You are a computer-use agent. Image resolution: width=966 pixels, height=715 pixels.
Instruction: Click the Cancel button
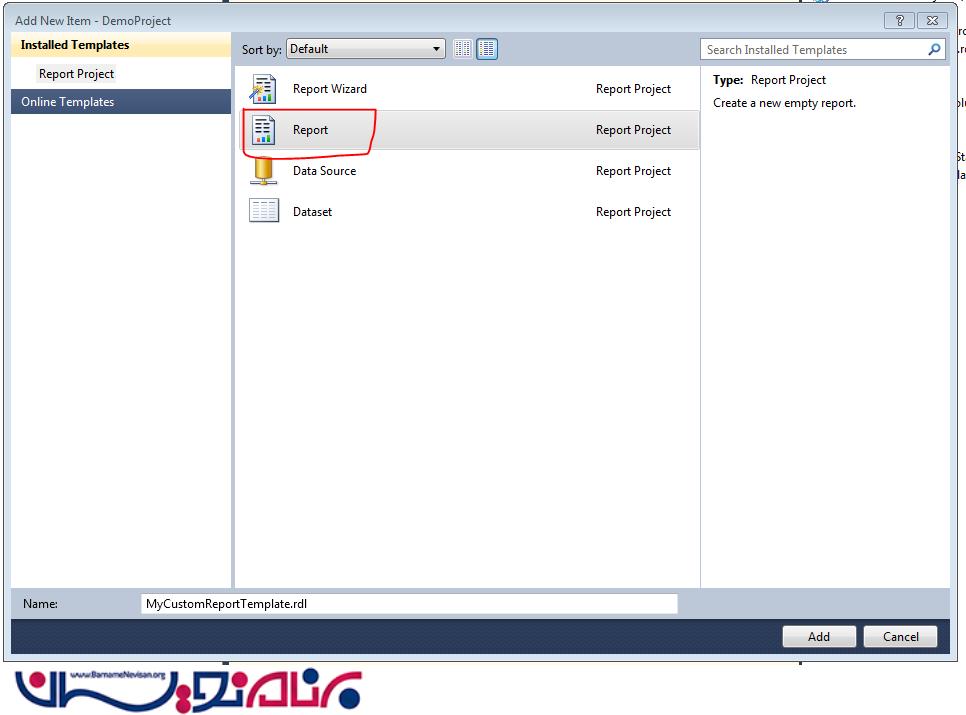pos(900,636)
